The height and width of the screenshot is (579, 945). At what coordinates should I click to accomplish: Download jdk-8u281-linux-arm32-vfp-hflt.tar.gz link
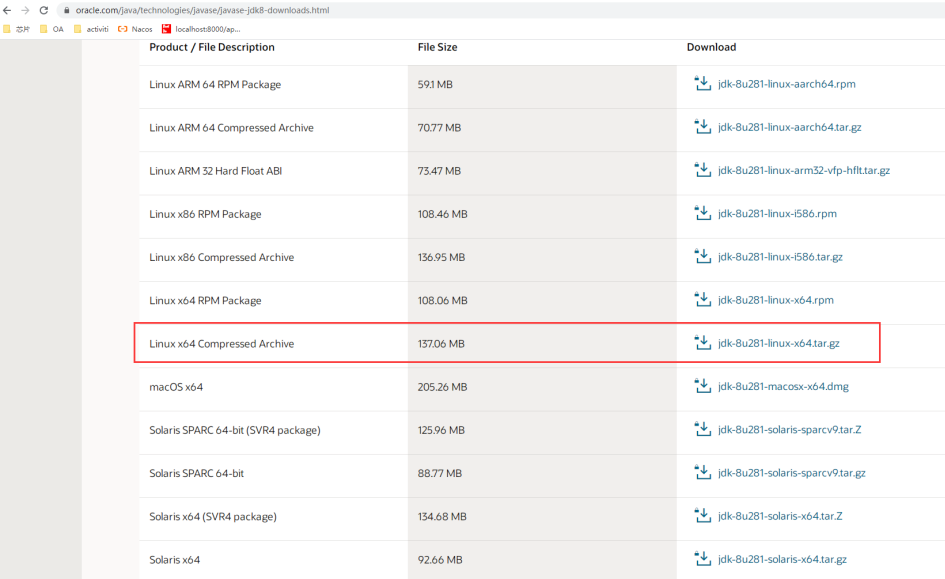point(803,171)
